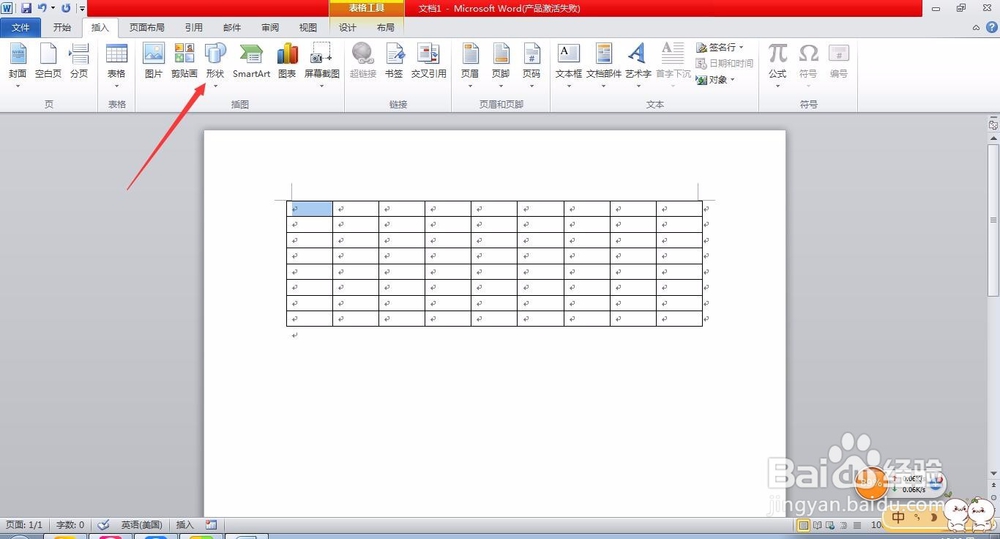
Task: Toggle the 插入 insert mode indicator
Action: [x=185, y=525]
